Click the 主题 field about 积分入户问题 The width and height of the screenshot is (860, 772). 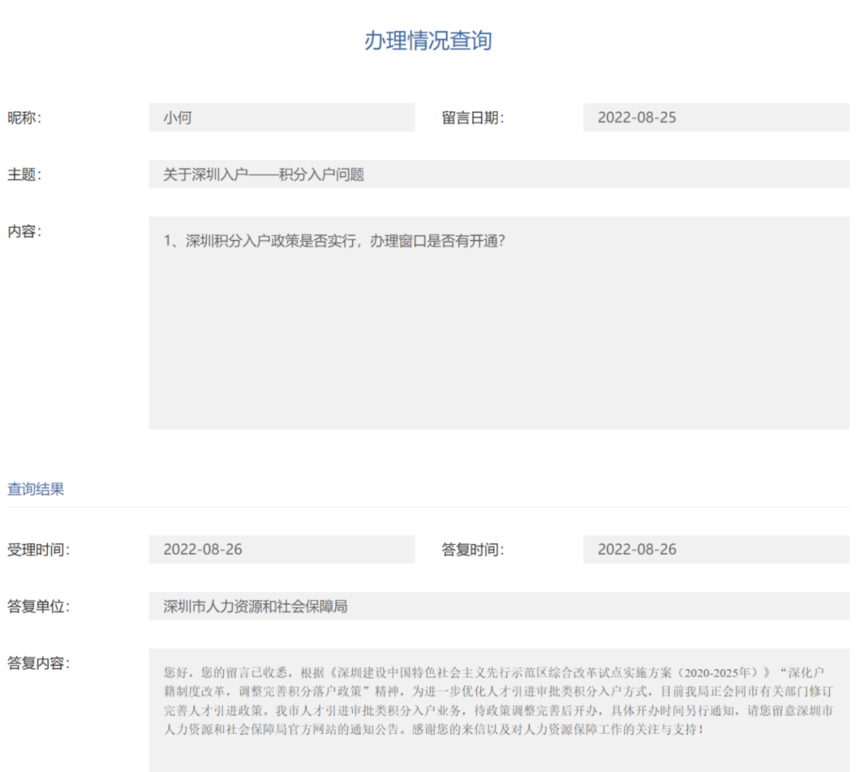point(499,174)
